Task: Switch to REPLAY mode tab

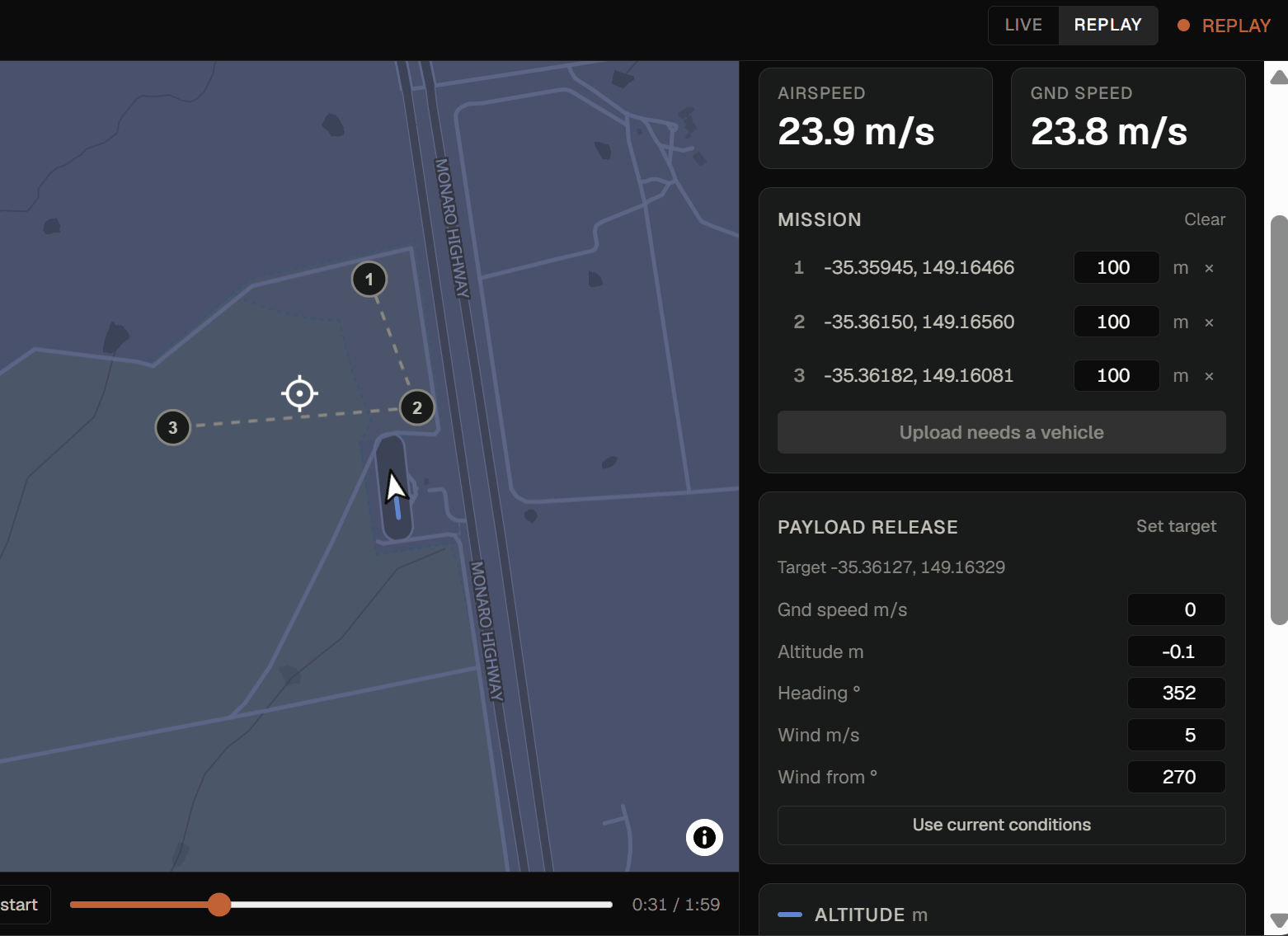Action: pyautogui.click(x=1108, y=26)
